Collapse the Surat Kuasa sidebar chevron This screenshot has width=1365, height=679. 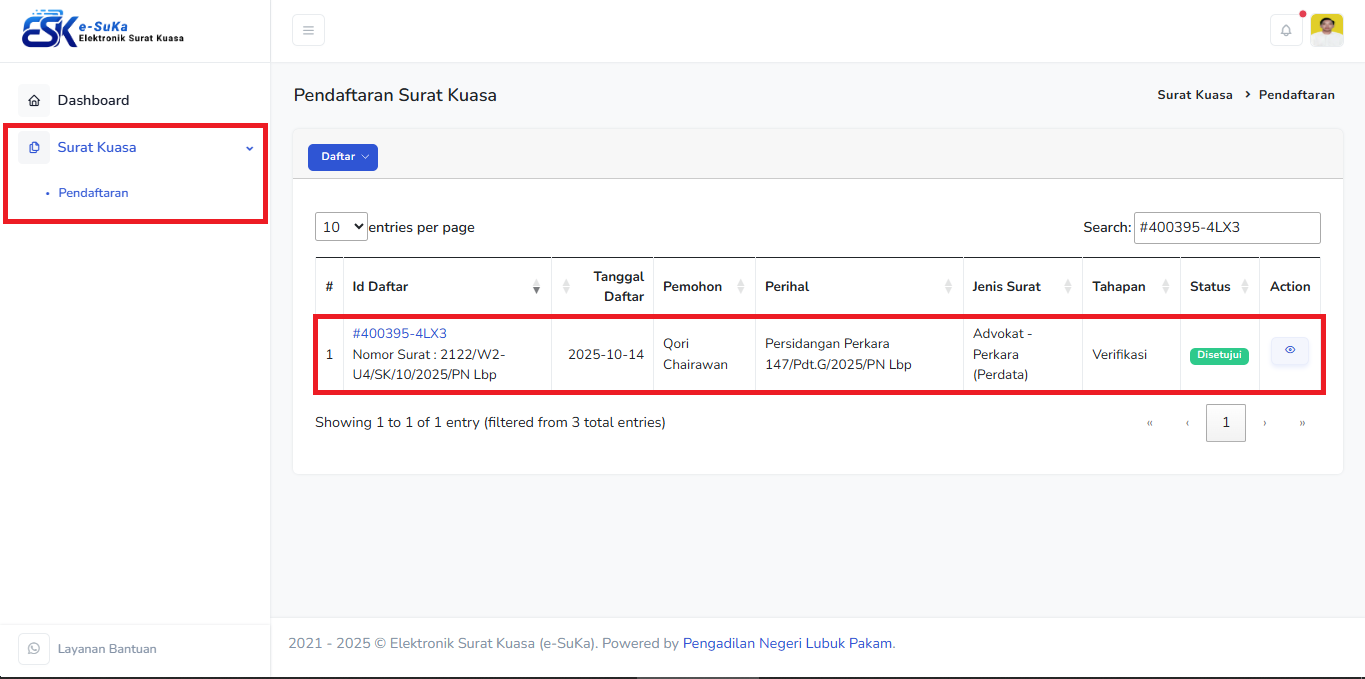point(249,148)
